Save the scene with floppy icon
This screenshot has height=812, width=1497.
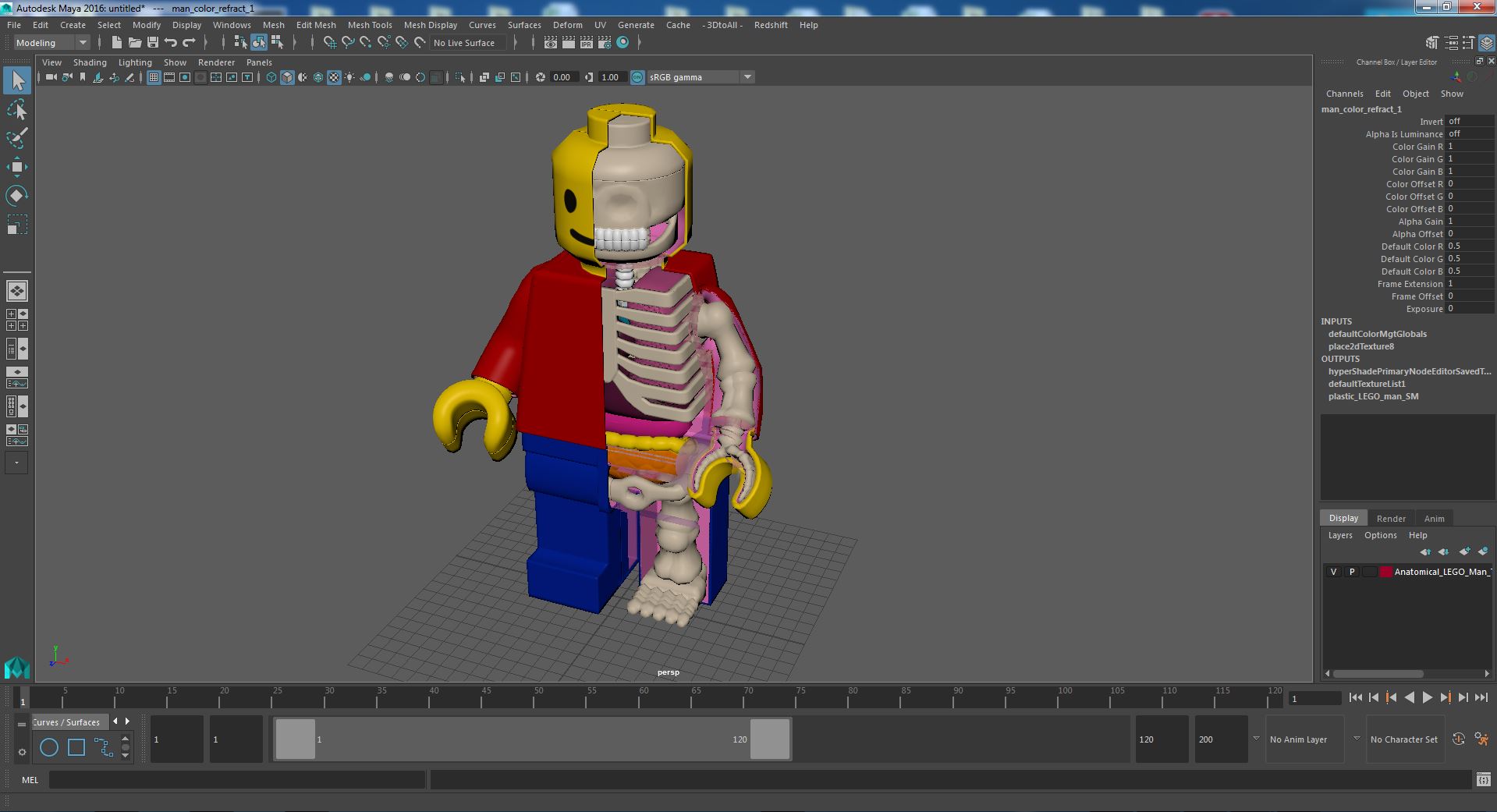(x=153, y=43)
